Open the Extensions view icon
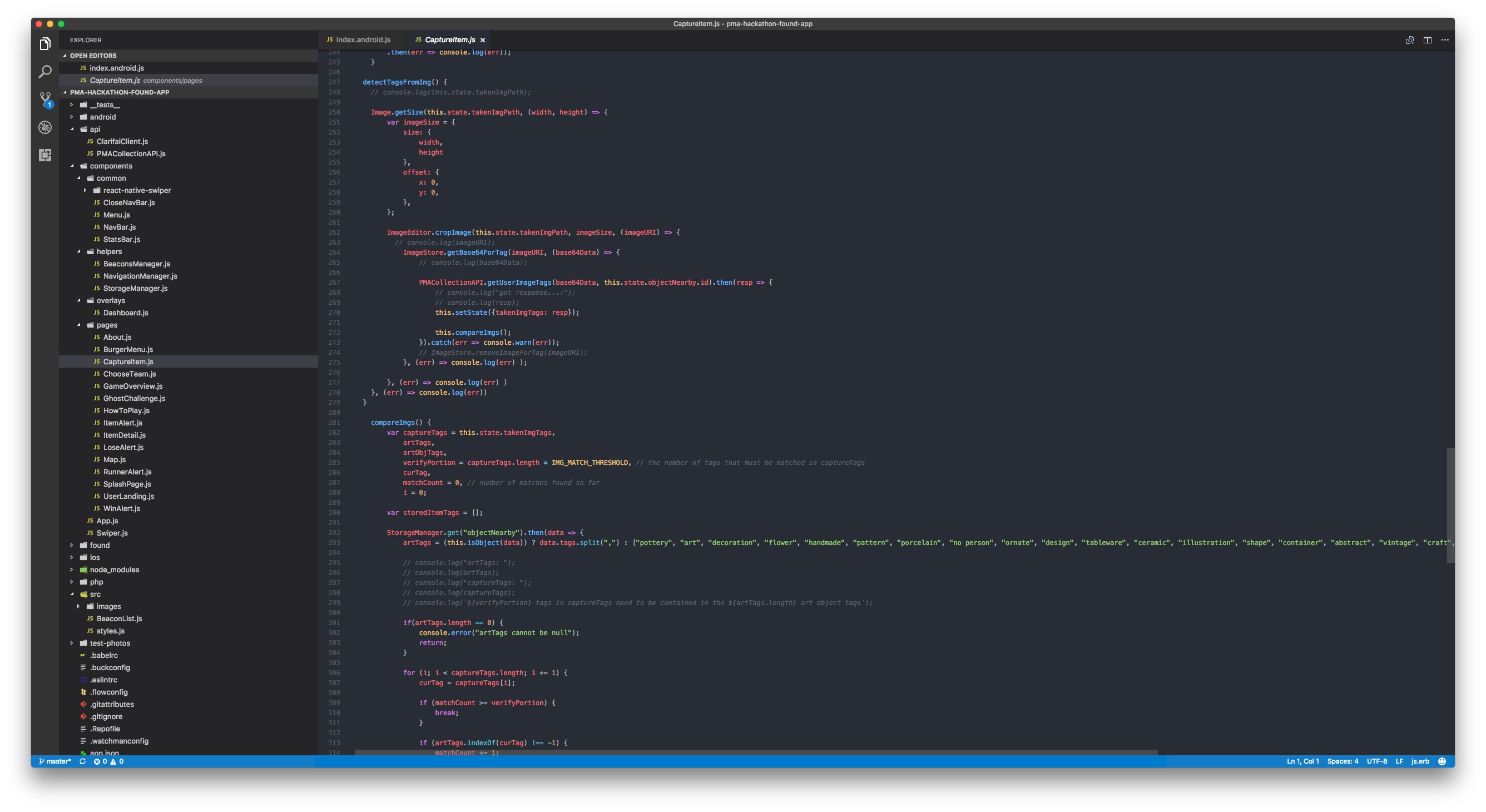The image size is (1486, 812). [x=45, y=155]
